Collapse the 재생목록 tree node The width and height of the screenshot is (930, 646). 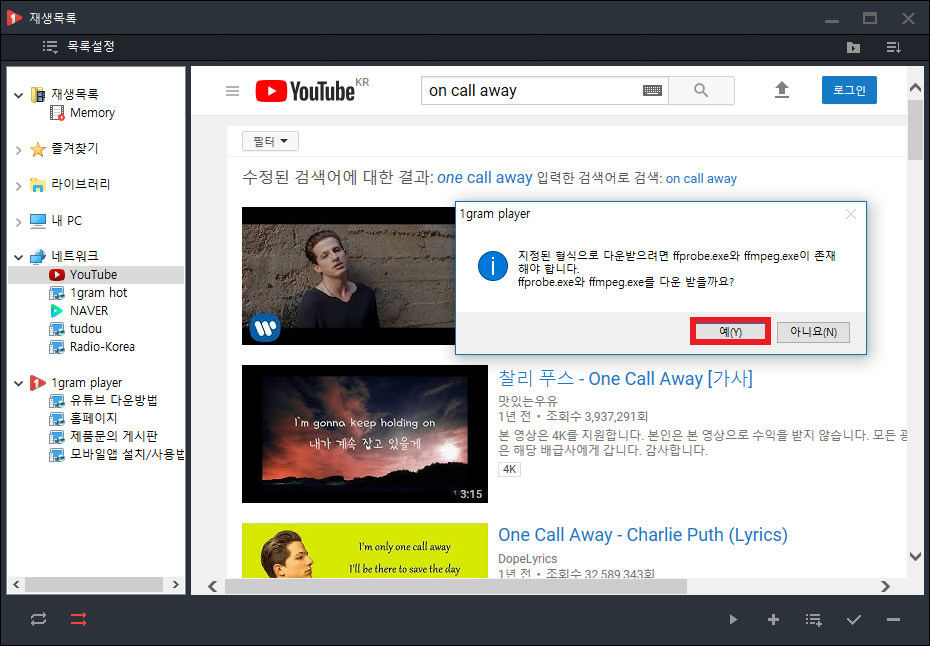18,94
